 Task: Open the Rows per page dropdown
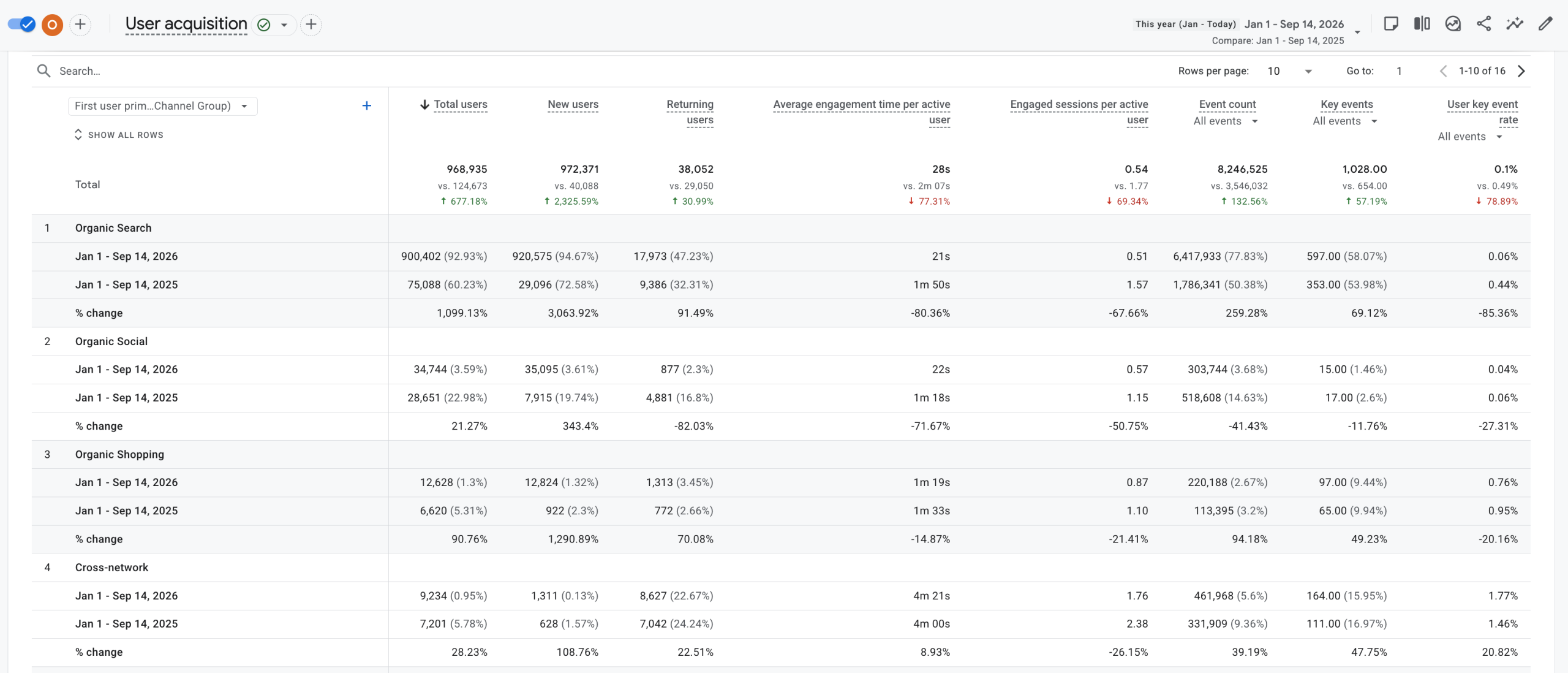(x=1289, y=71)
